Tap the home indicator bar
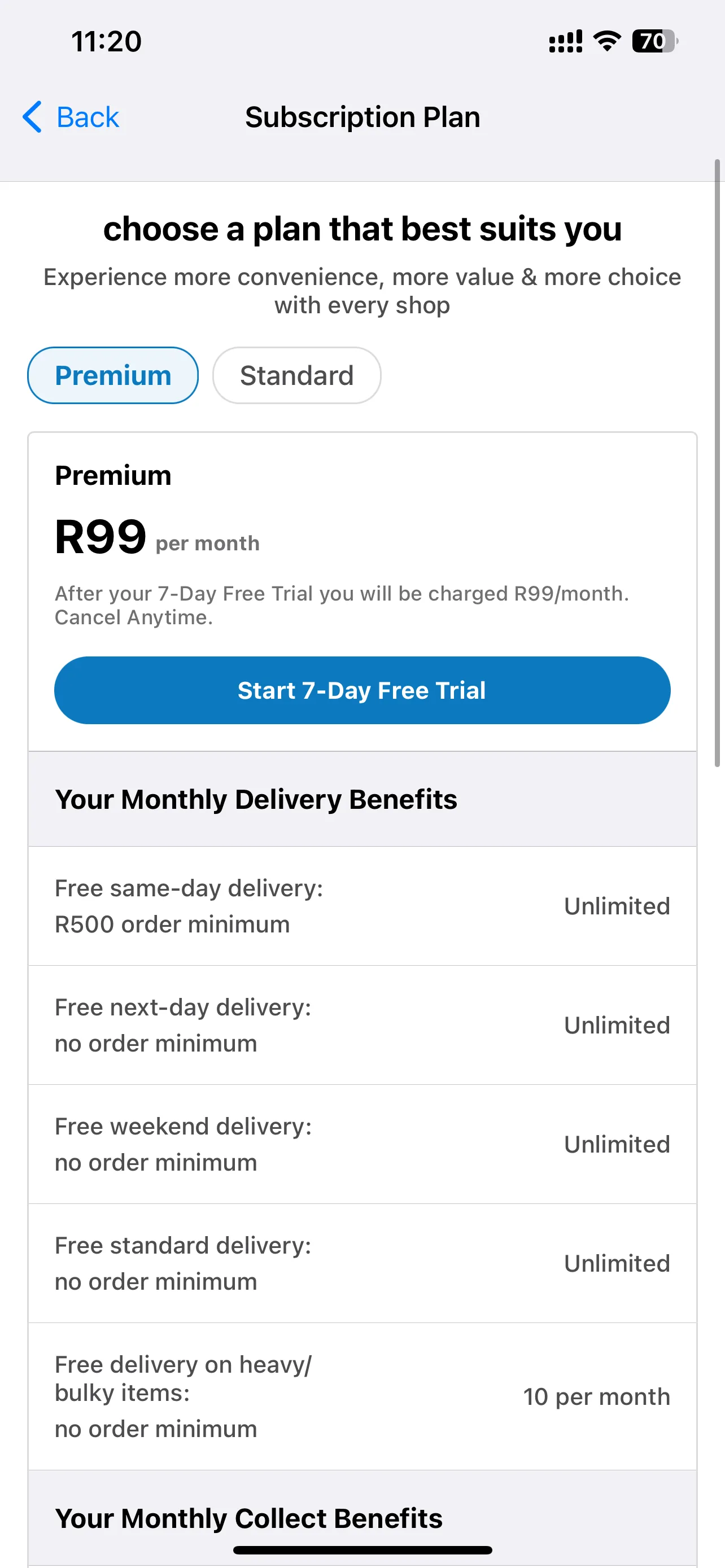The width and height of the screenshot is (725, 1568). [362, 1550]
